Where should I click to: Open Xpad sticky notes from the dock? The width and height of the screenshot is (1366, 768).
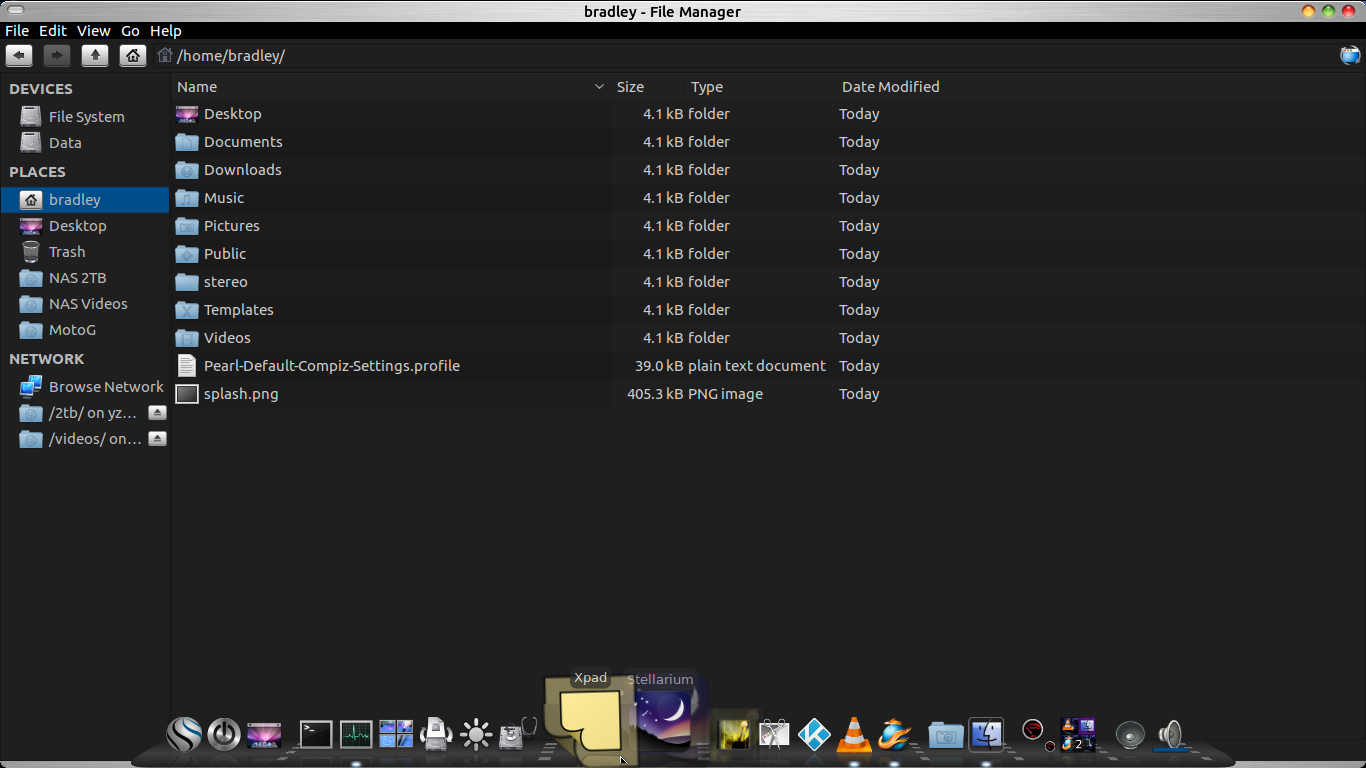click(590, 722)
